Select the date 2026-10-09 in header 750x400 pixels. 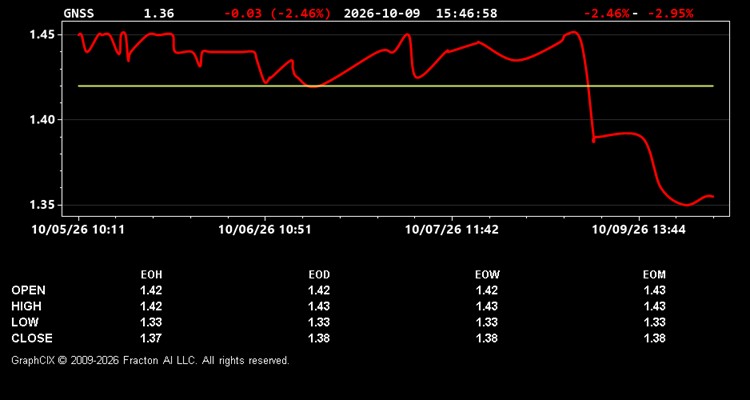click(x=382, y=13)
